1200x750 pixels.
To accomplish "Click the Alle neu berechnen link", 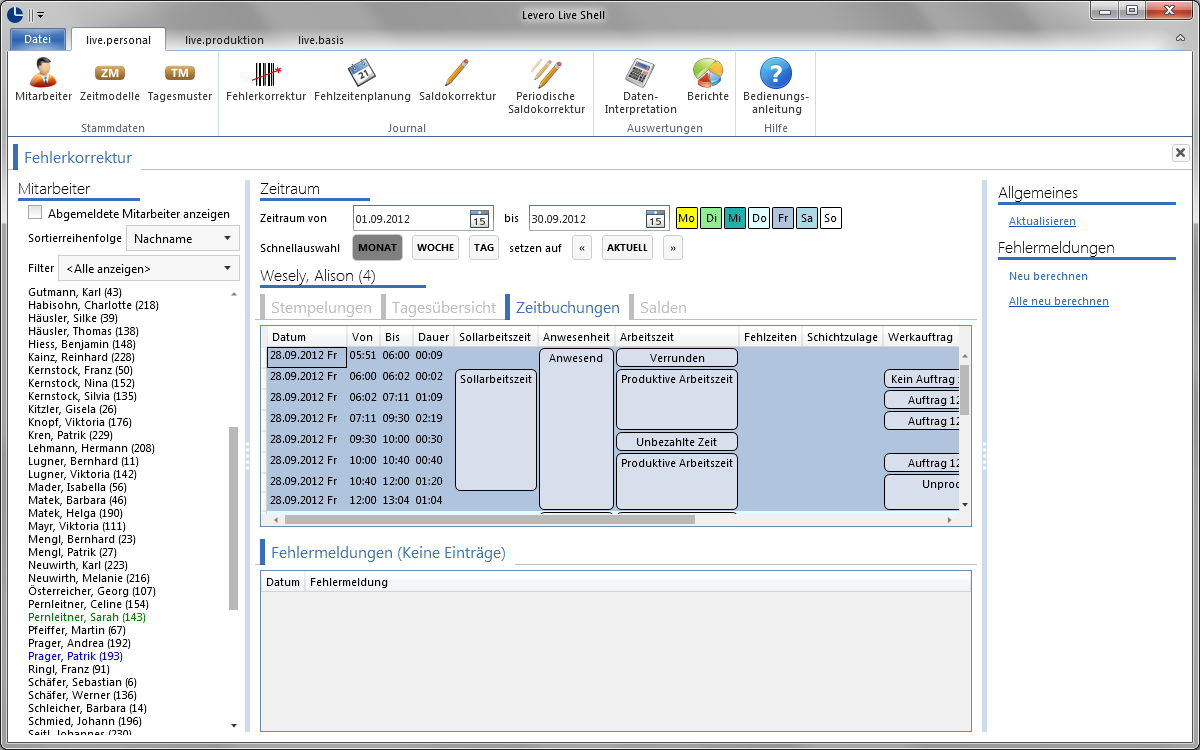I will click(1059, 301).
